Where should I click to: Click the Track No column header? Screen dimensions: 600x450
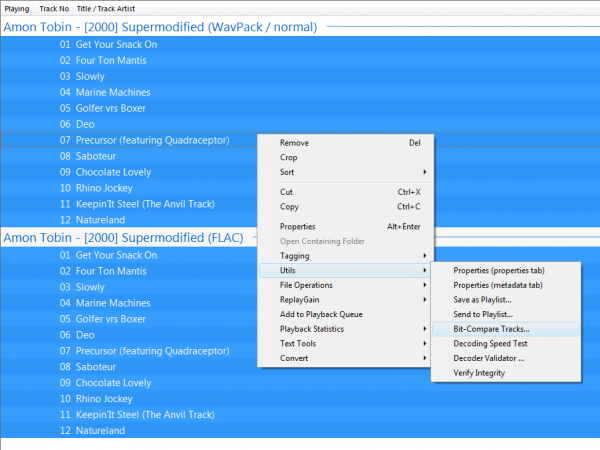click(55, 8)
